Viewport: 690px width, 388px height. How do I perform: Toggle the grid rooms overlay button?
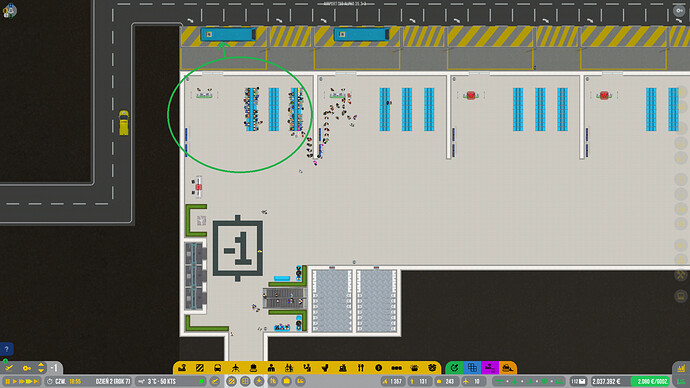click(245, 381)
